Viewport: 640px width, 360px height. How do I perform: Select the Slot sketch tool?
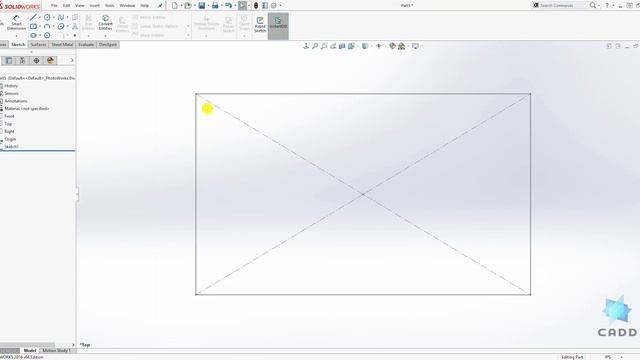pos(33,35)
